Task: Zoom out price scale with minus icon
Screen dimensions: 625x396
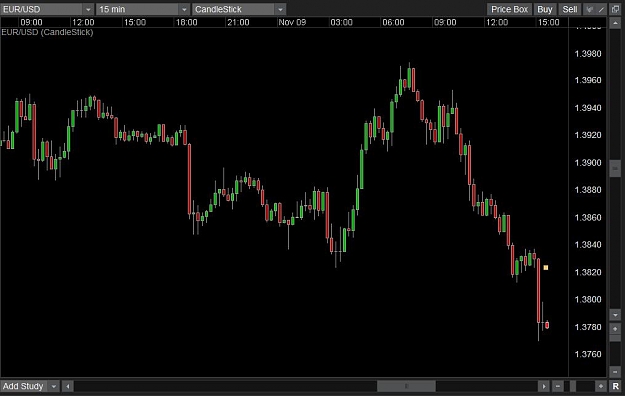Action: pyautogui.click(x=615, y=372)
